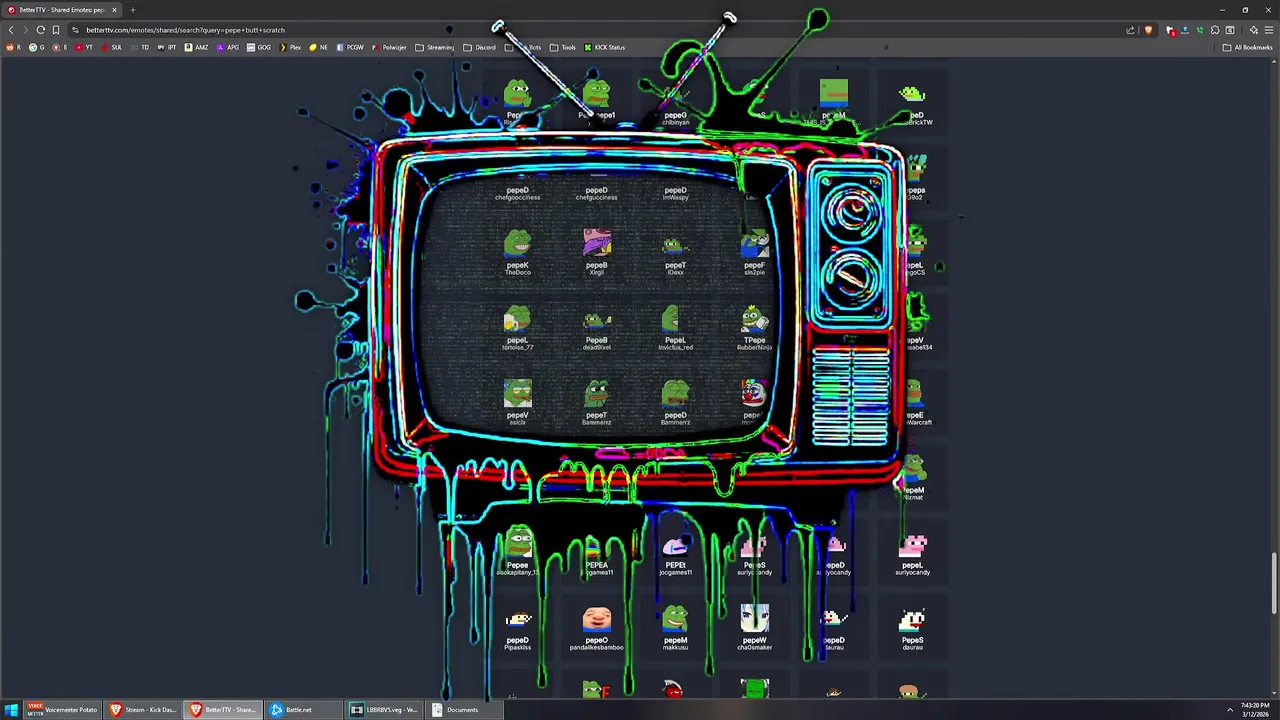Click the bookmark this page icon
The height and width of the screenshot is (720, 1280).
click(56, 30)
